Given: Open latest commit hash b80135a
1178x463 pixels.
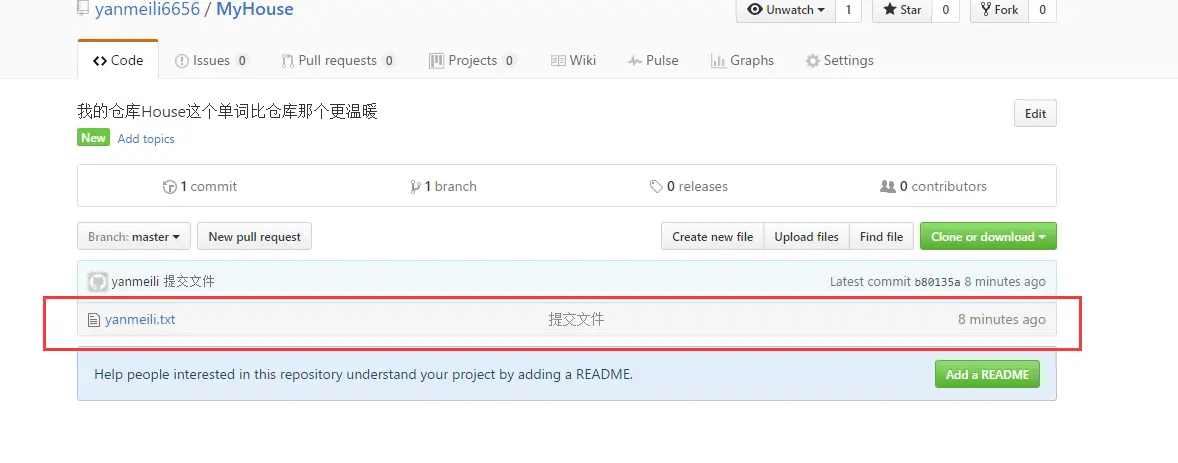Looking at the screenshot, I should 937,282.
